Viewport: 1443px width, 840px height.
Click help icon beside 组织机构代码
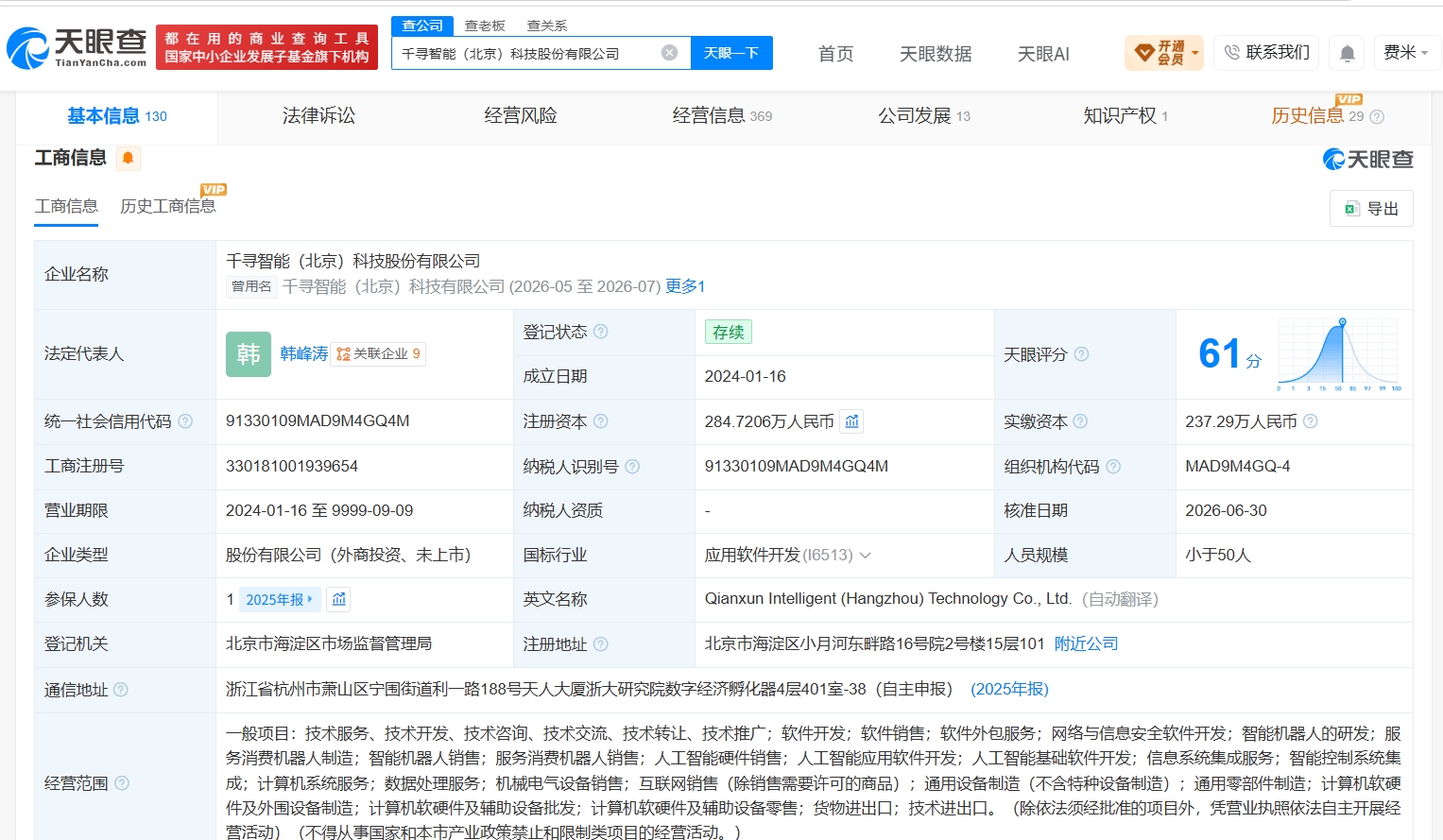tap(1113, 467)
